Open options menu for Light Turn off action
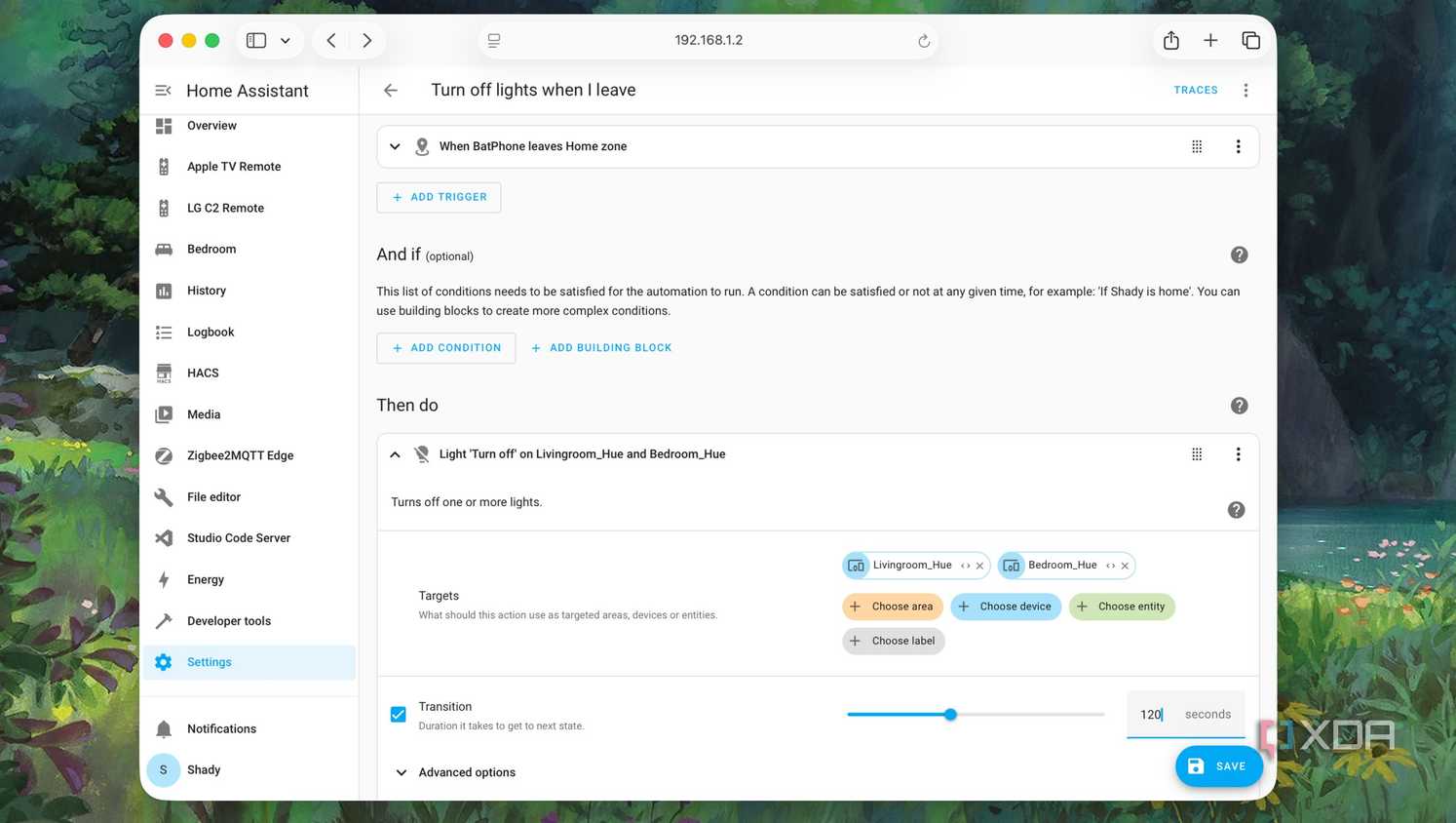The width and height of the screenshot is (1456, 823). click(1238, 454)
